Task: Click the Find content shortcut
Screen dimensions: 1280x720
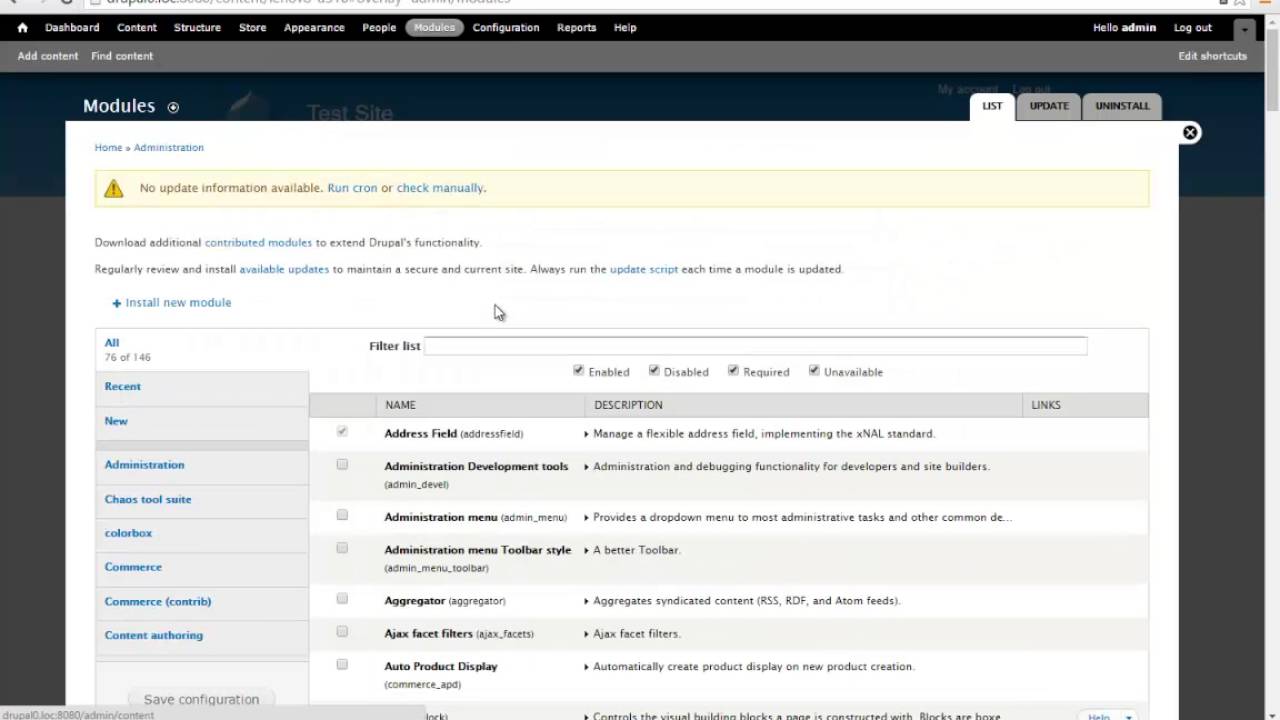Action: click(122, 56)
